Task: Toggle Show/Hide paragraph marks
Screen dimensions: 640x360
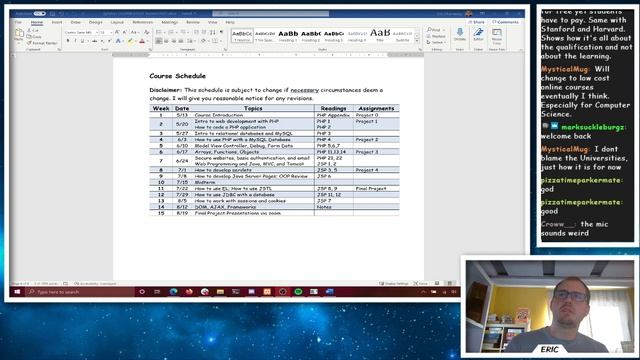Action: (221, 32)
